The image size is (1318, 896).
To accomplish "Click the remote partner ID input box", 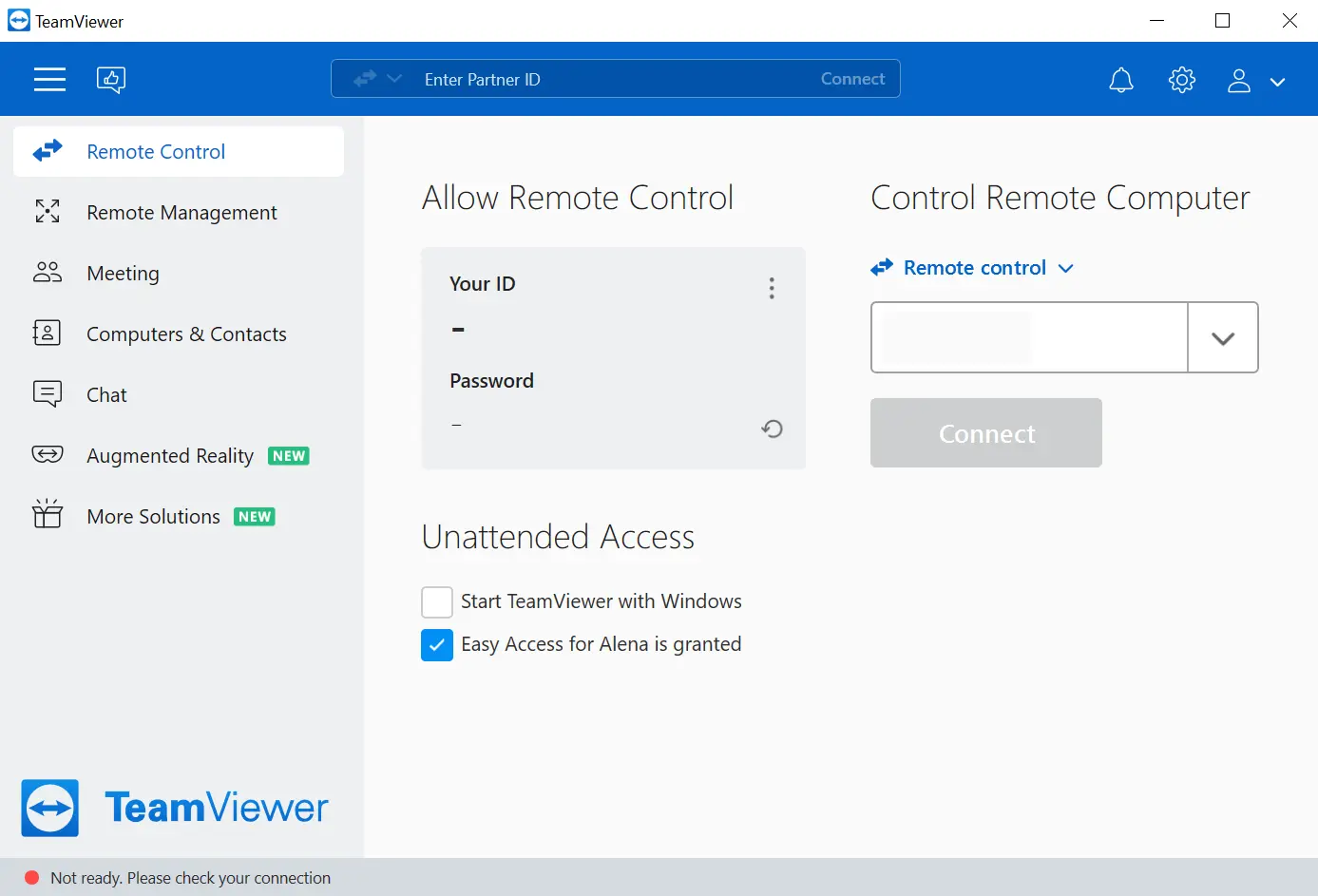I will click(1029, 337).
